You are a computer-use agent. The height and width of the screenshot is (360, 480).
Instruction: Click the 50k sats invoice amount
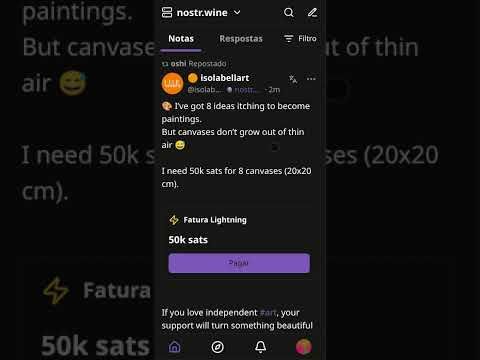click(x=188, y=240)
